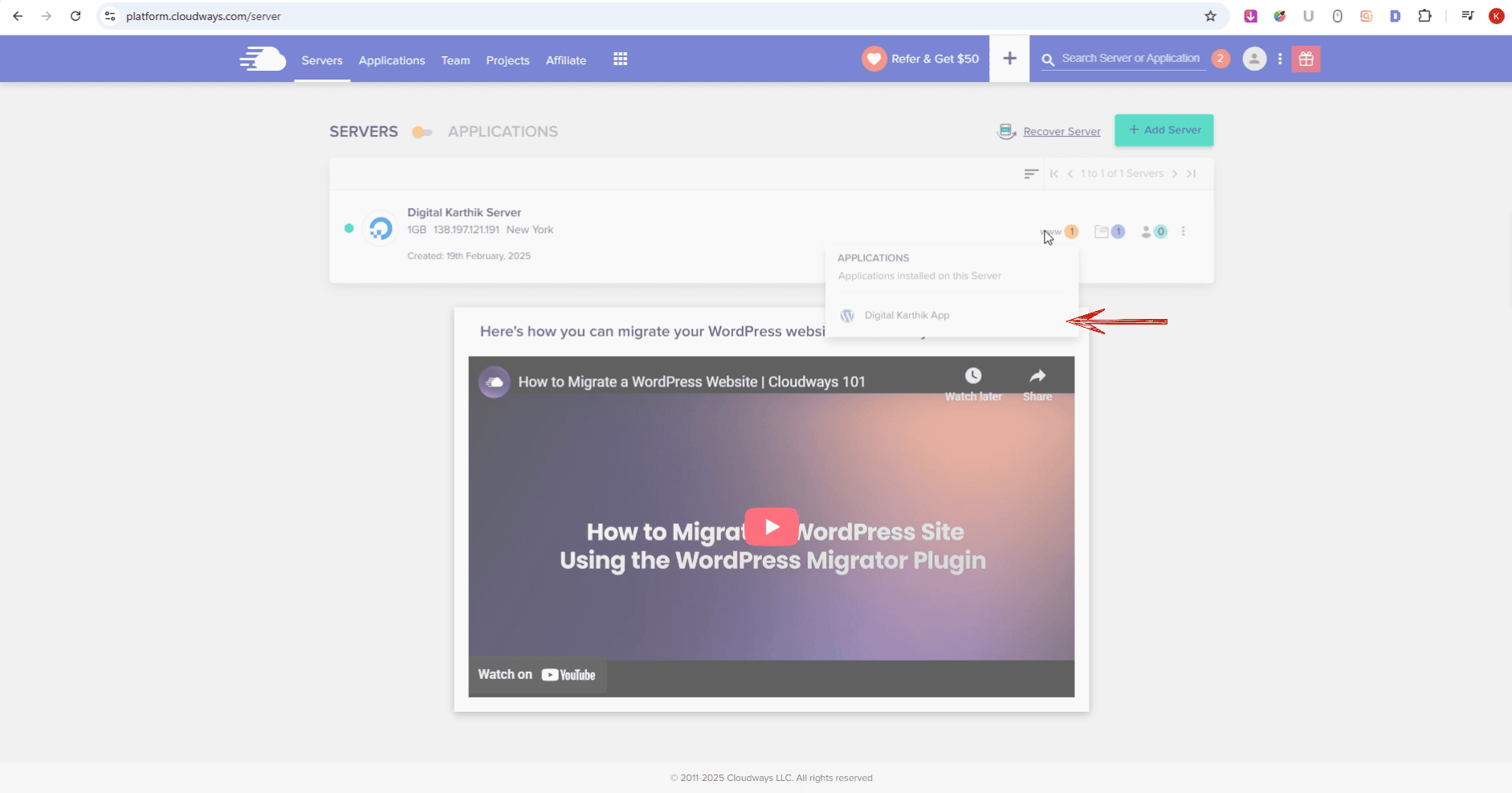Open the Team nav tab

[455, 60]
